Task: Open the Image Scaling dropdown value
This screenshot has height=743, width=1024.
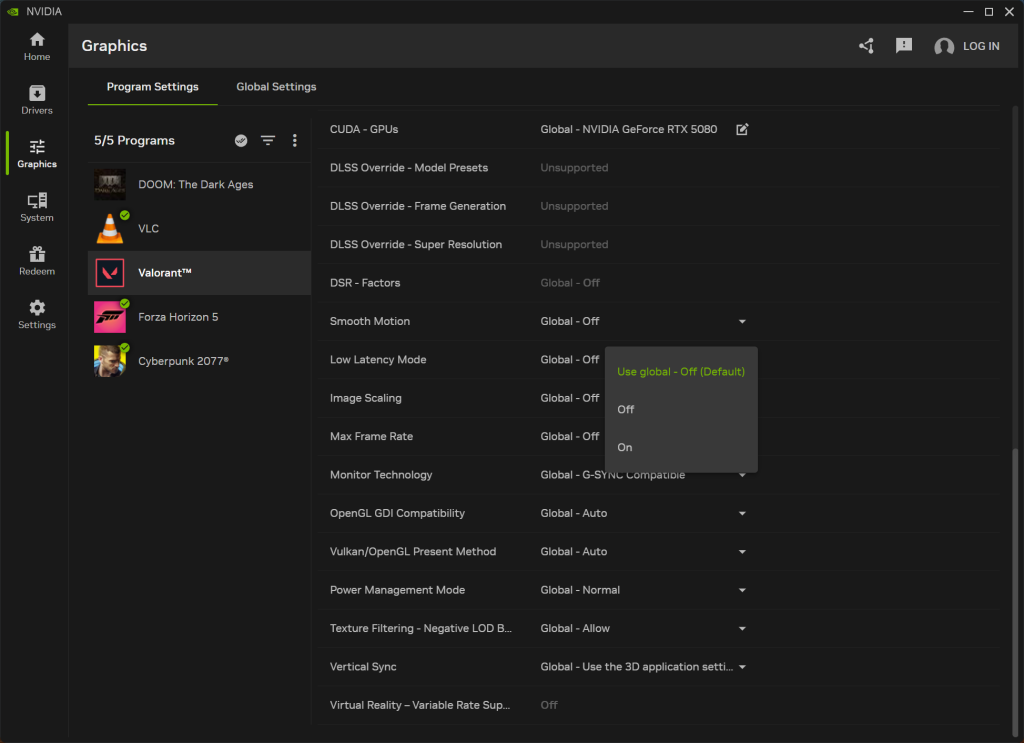Action: 569,398
